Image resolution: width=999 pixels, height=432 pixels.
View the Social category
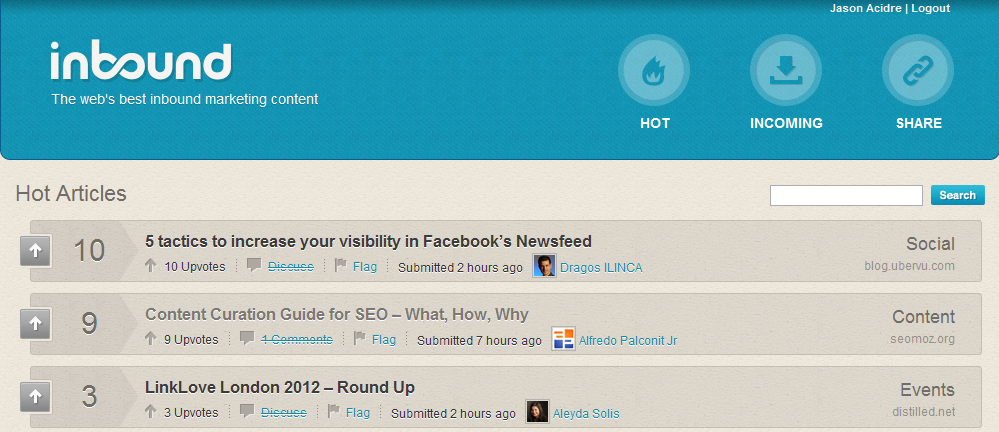[930, 244]
